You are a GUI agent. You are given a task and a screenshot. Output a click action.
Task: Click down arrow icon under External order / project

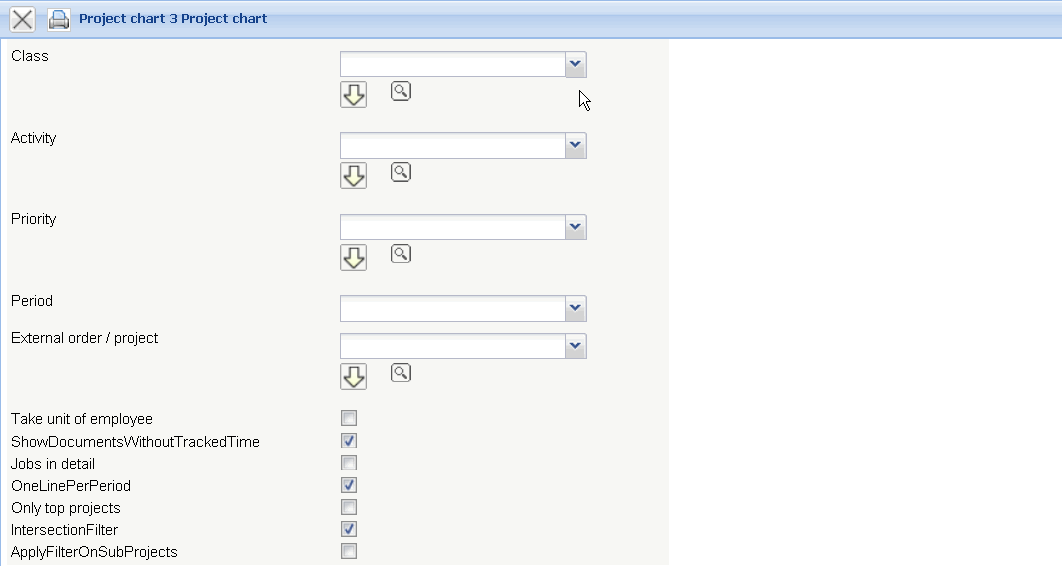353,376
